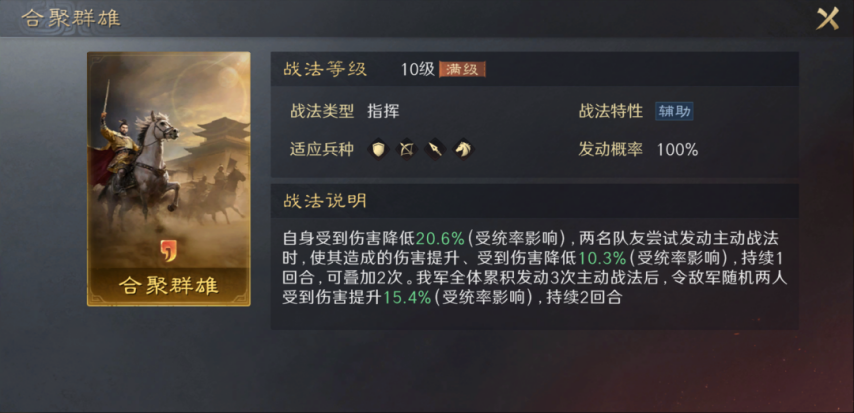
Task: Click the 满级 max level badge
Action: tap(462, 70)
